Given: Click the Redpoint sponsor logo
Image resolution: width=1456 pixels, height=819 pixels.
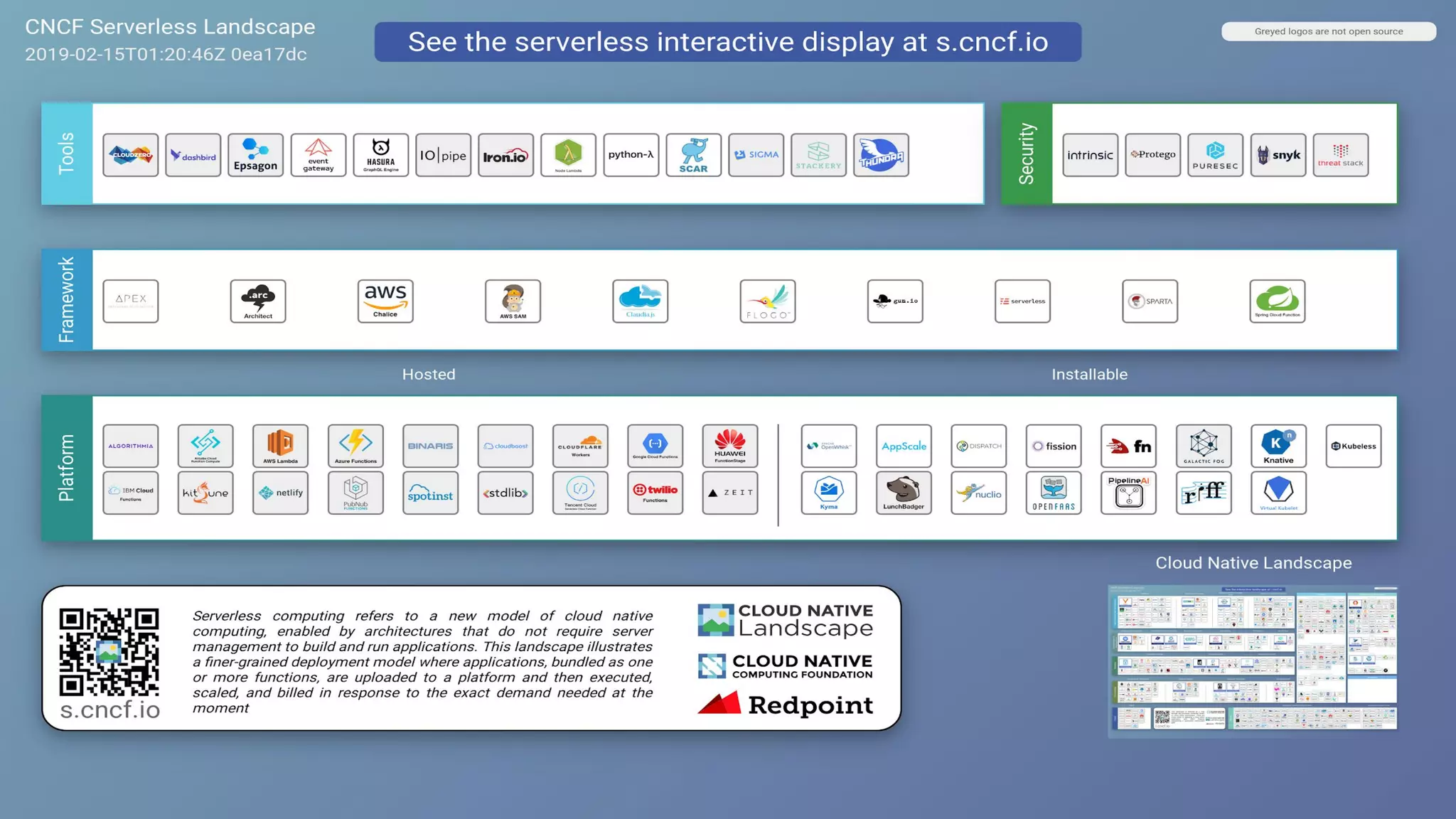Looking at the screenshot, I should [785, 705].
